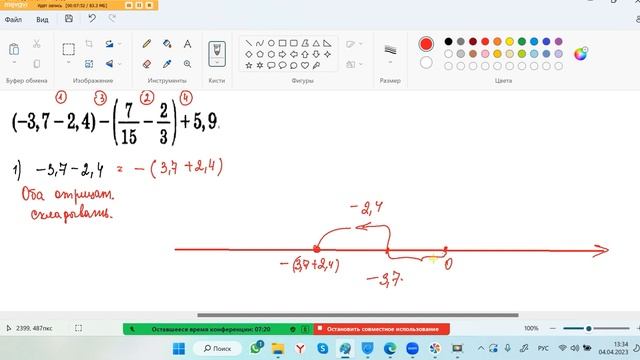Expand the selection options dropdown
640x360 pixels.
(x=69, y=62)
